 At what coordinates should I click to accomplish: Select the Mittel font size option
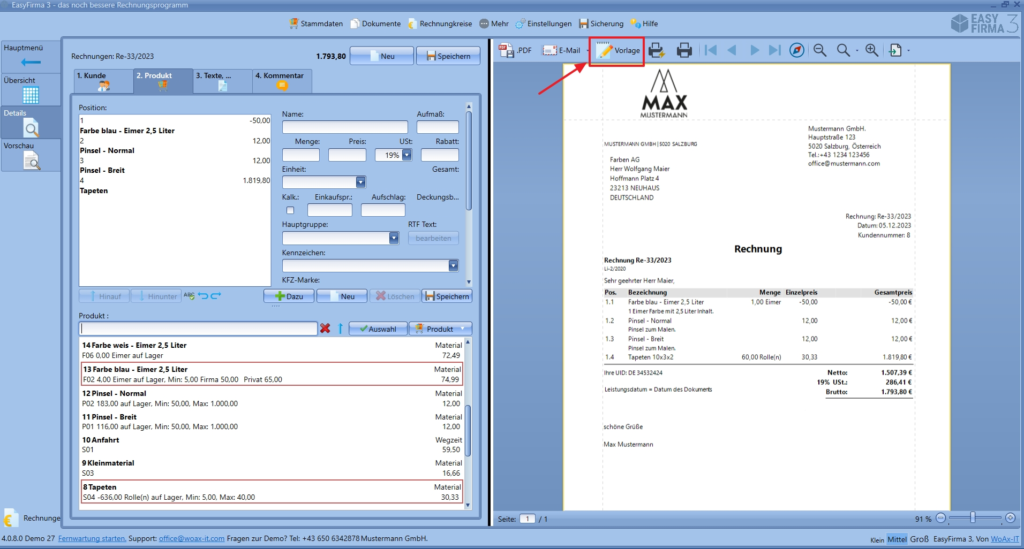click(x=896, y=538)
